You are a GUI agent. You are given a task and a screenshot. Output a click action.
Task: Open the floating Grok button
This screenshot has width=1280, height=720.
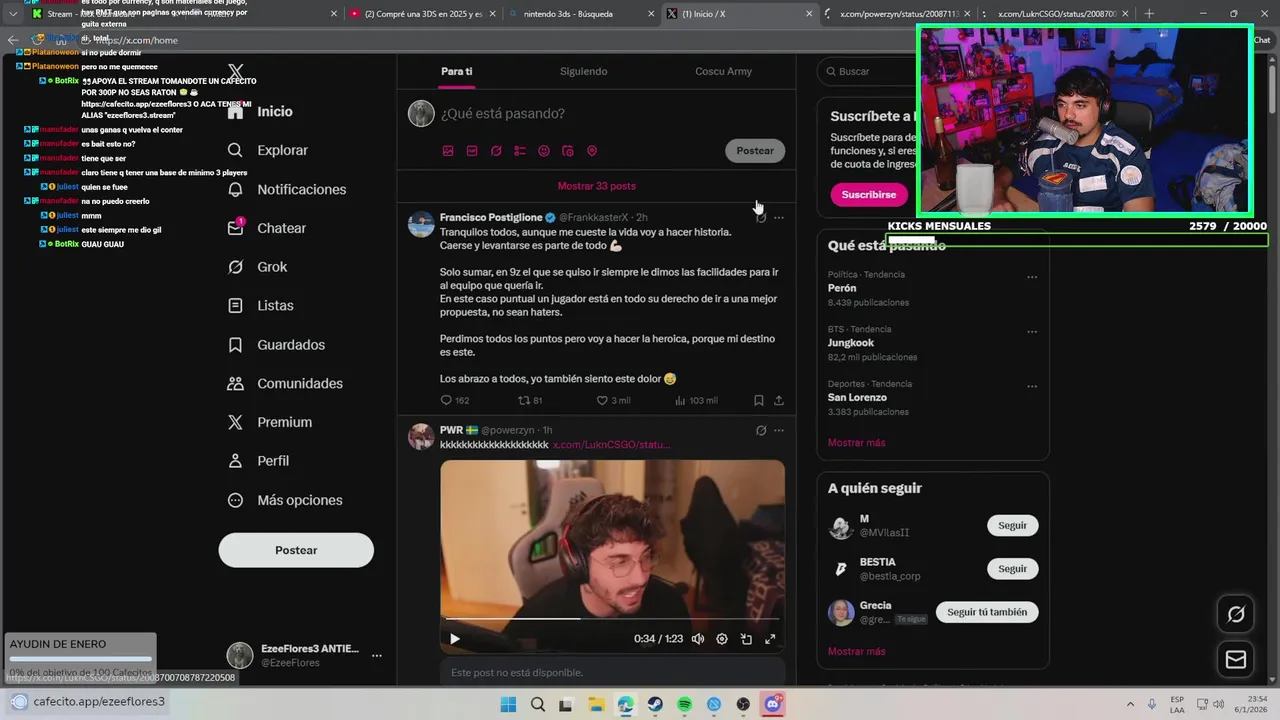(1236, 614)
